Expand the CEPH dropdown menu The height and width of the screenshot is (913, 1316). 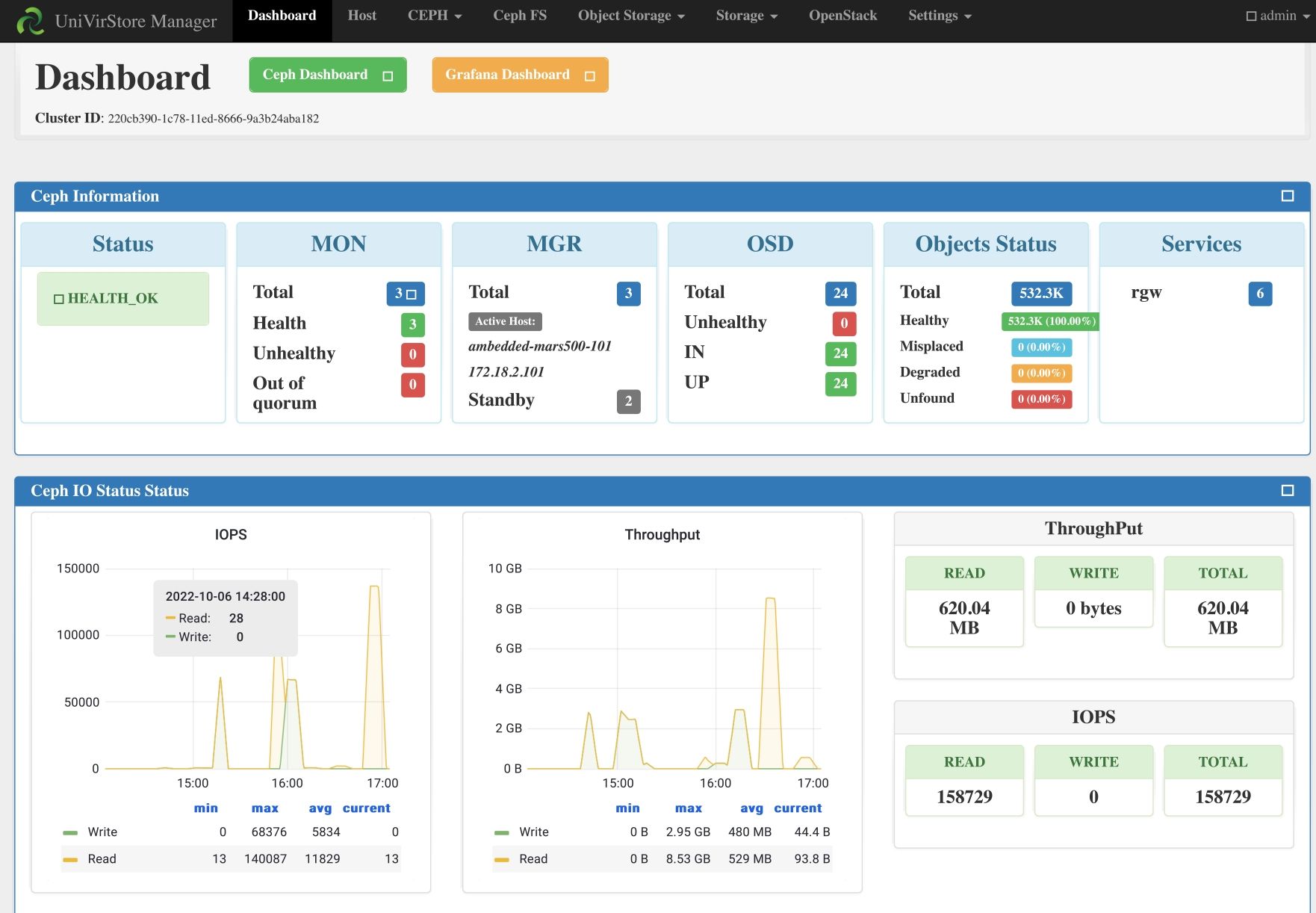coord(434,16)
